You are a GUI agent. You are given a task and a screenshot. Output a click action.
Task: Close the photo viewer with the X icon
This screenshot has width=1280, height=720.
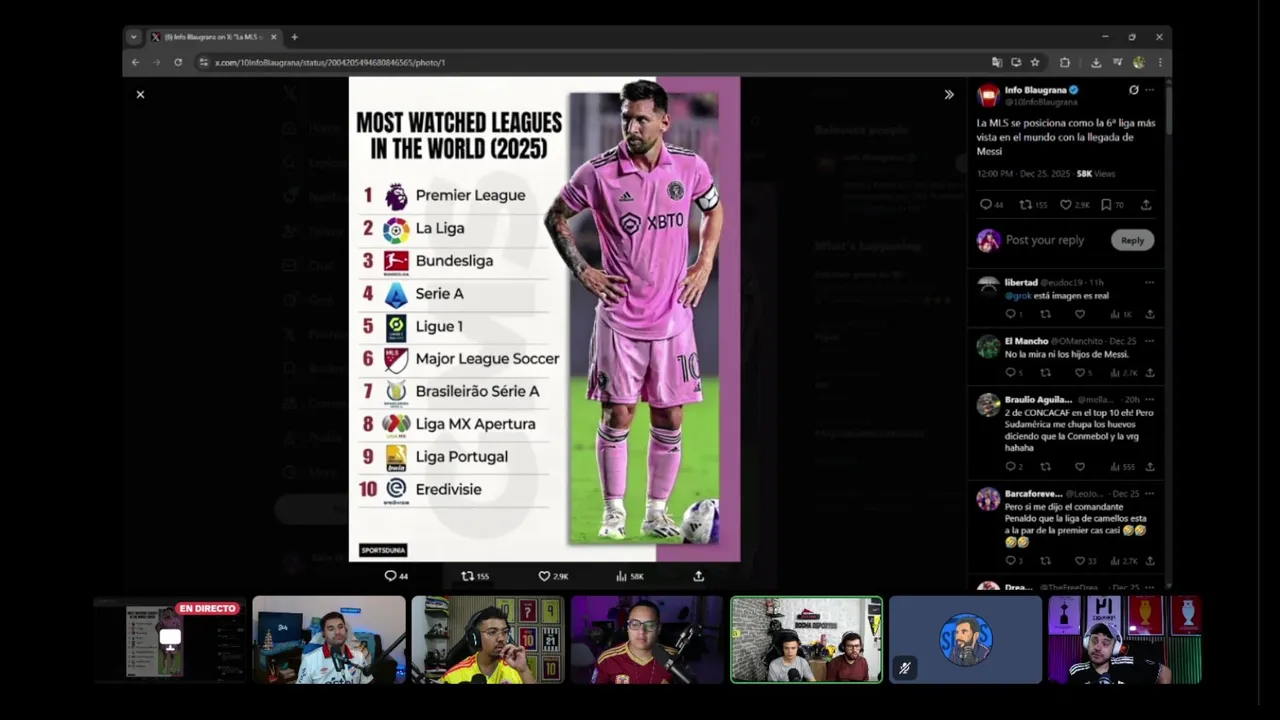point(140,94)
